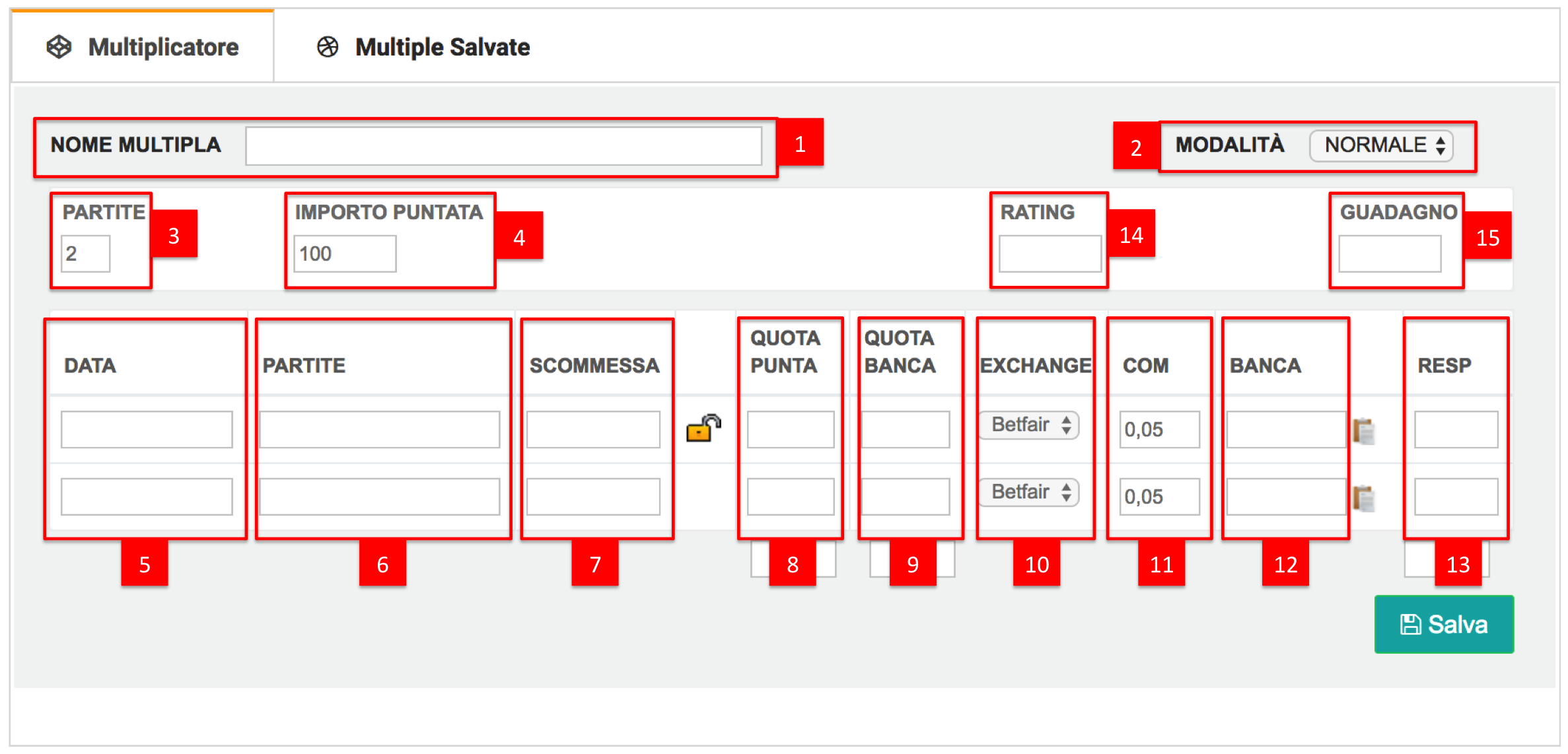
Task: Click the Multiple Salvate tab icon
Action: (x=328, y=47)
